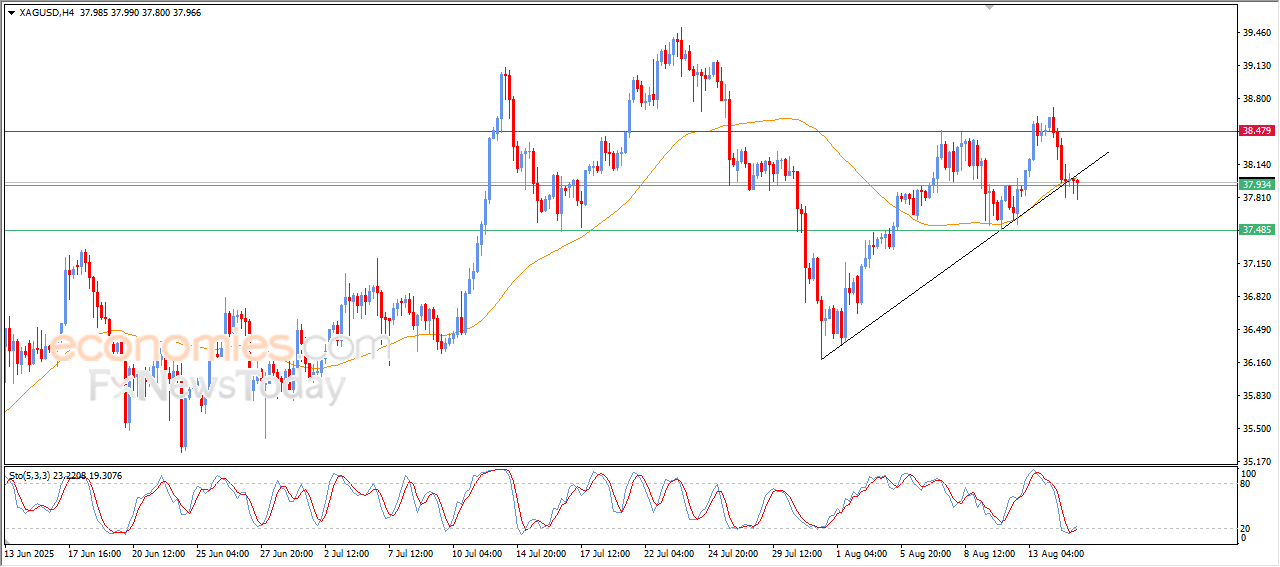Image resolution: width=1280 pixels, height=567 pixels.
Task: Click the OHLC values 37.985 37.990 37.800 37.966
Action: point(139,13)
